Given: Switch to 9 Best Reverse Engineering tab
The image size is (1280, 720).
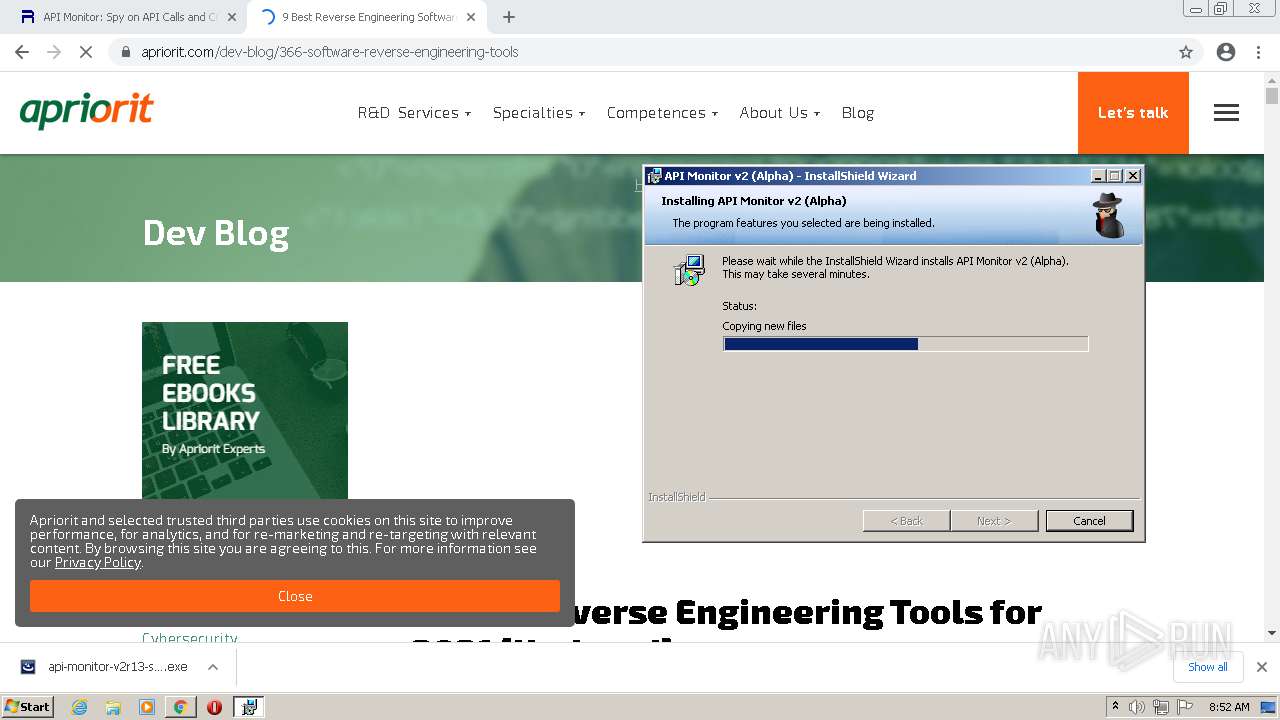Looking at the screenshot, I should pyautogui.click(x=366, y=17).
